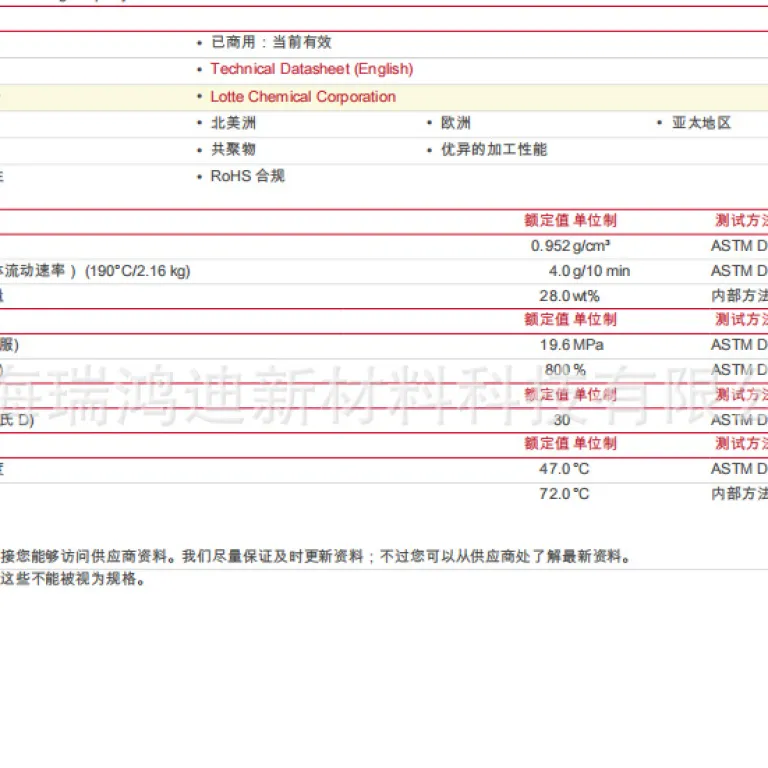Click the '北美洲' region entry
768x768 pixels.
(233, 123)
